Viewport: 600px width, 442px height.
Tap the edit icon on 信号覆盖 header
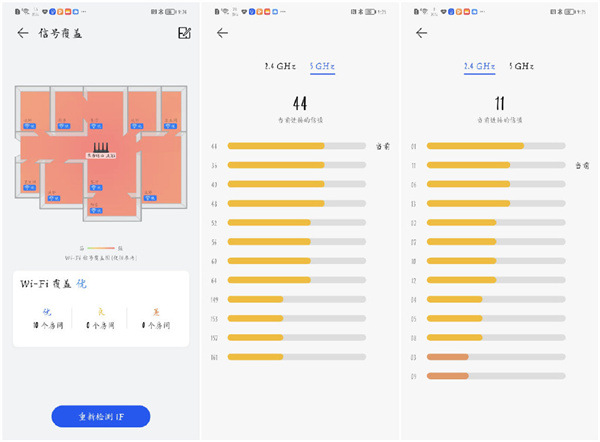pos(183,33)
